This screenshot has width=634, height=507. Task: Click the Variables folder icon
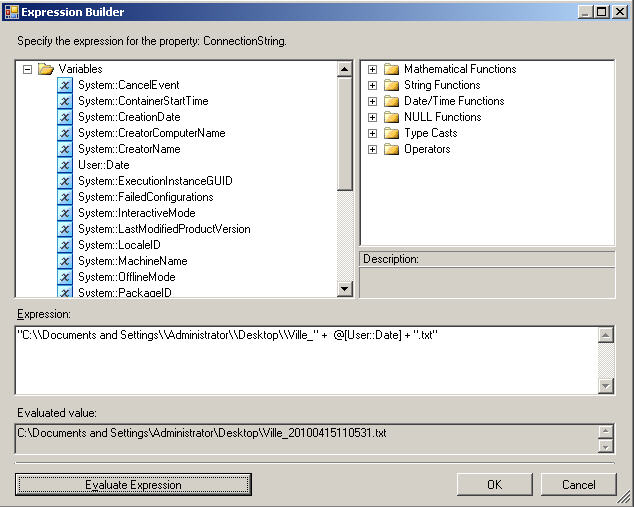click(46, 69)
